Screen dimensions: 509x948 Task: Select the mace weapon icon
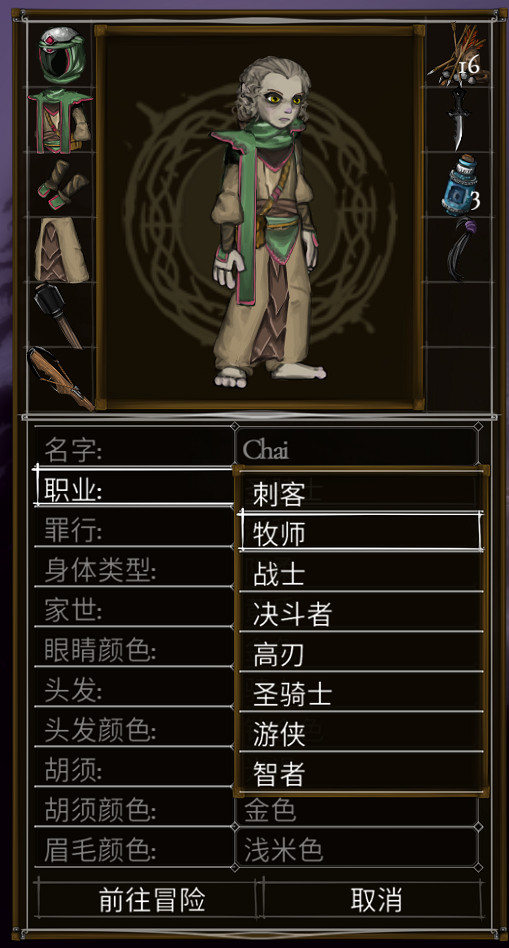(x=57, y=315)
